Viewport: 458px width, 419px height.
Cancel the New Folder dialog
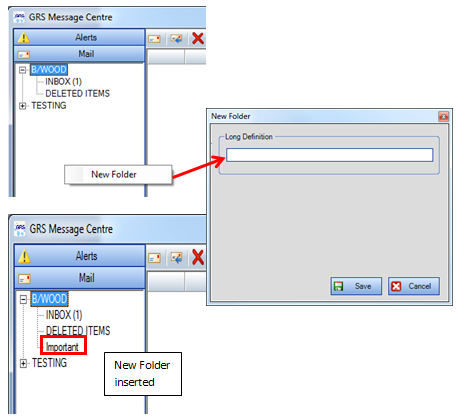(x=414, y=286)
